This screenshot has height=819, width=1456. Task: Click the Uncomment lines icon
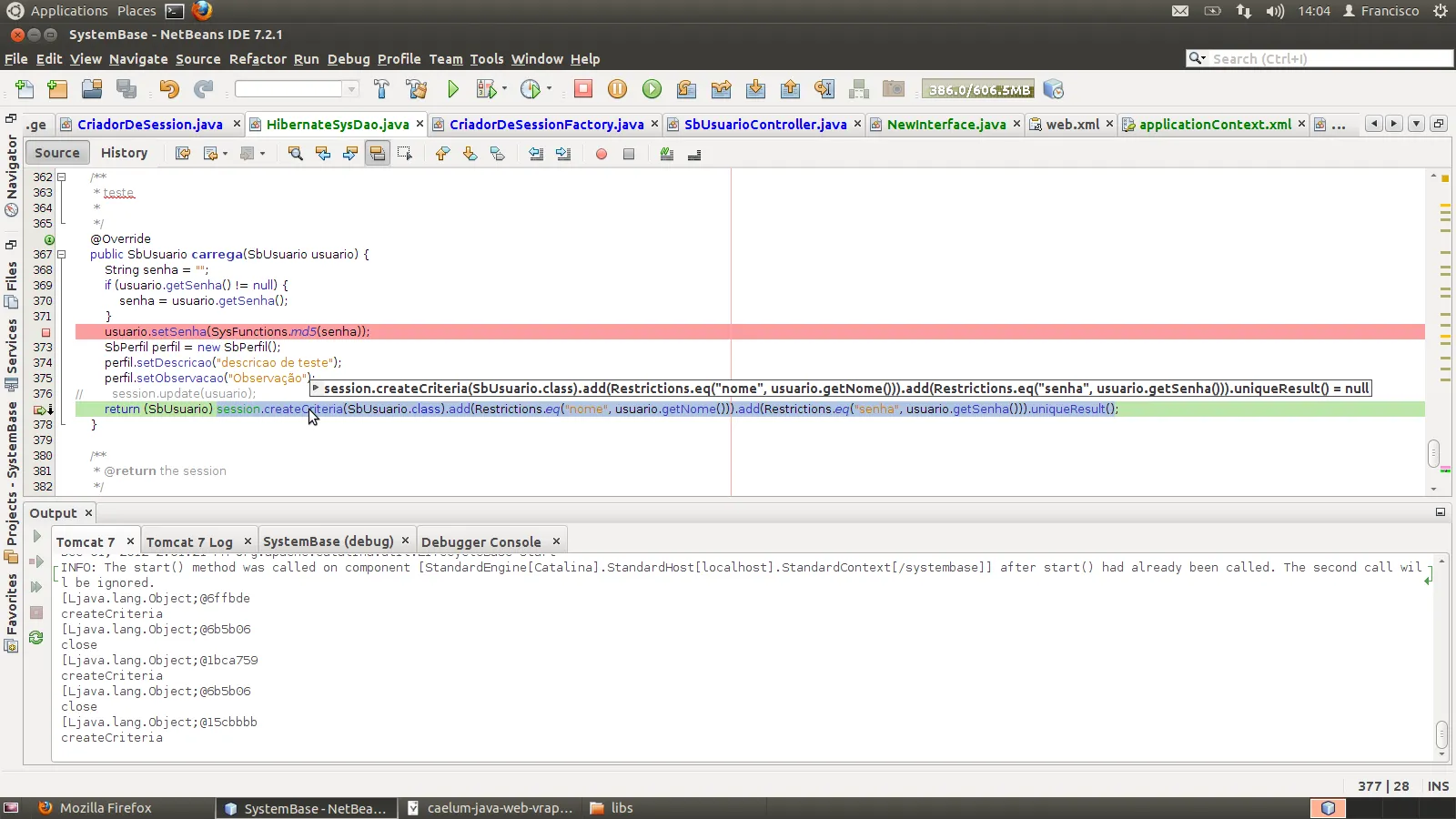click(x=694, y=154)
